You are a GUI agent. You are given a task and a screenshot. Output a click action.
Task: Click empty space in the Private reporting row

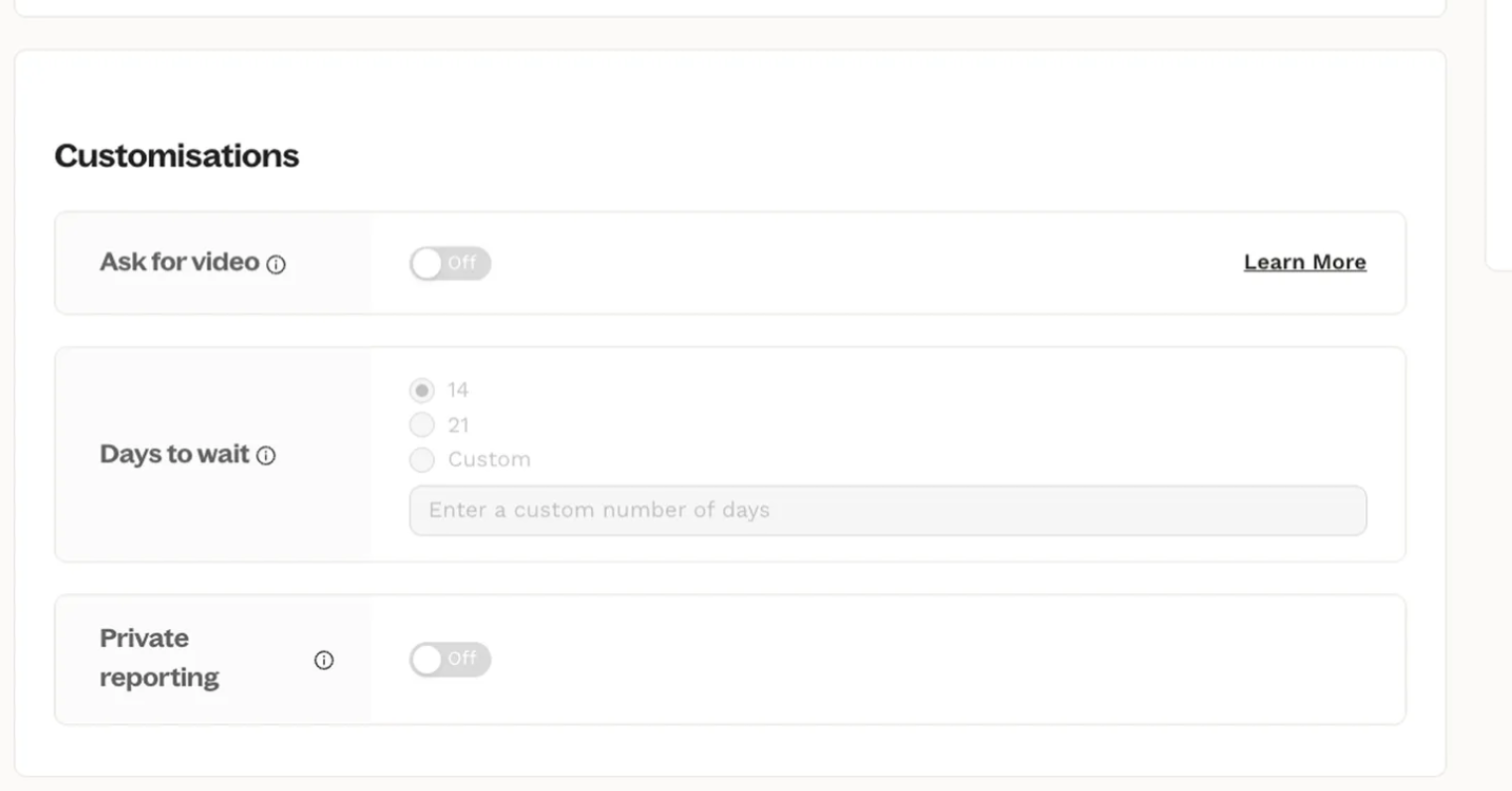click(894, 660)
